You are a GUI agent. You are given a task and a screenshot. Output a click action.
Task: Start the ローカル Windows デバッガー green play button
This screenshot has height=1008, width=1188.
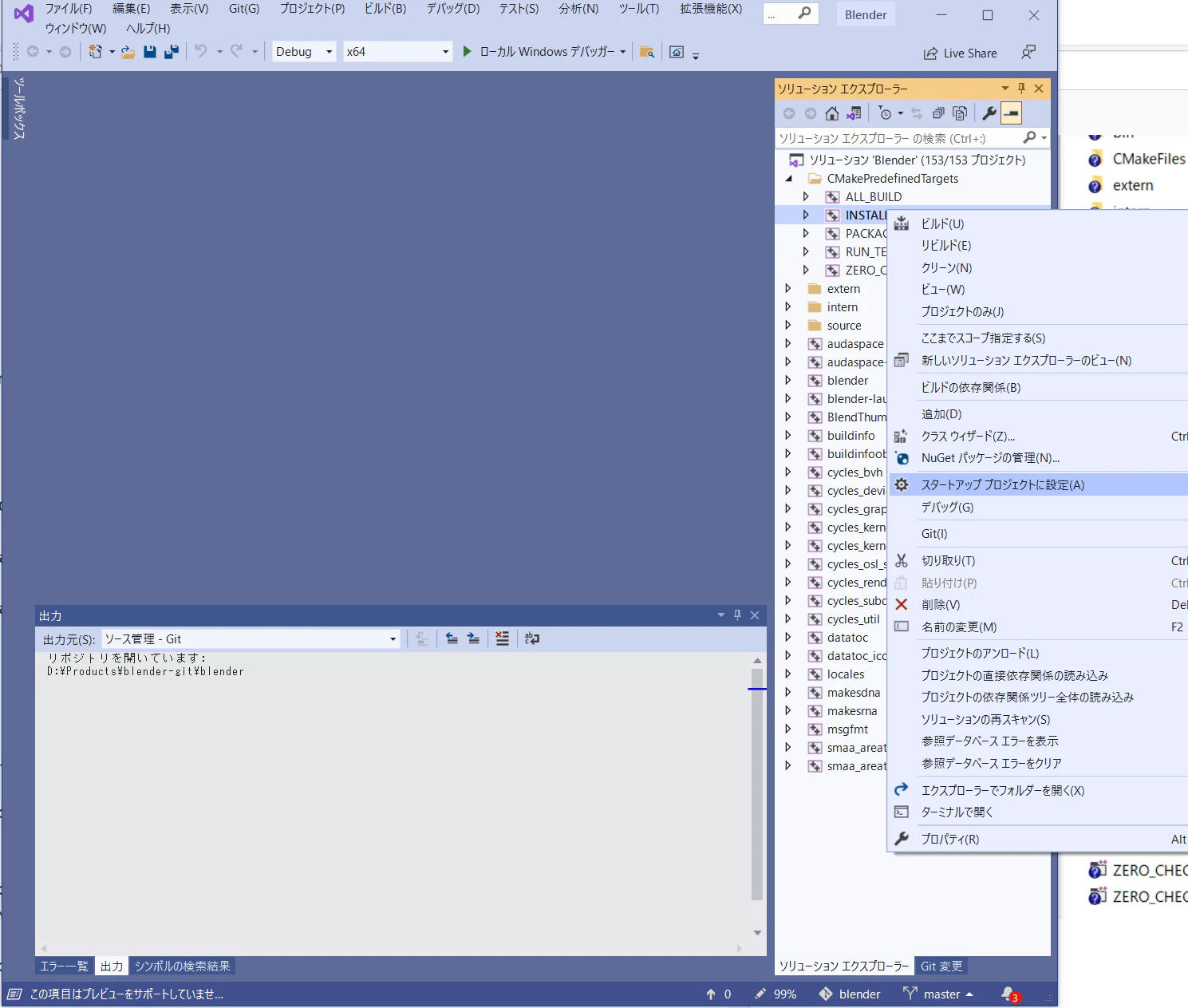pyautogui.click(x=468, y=52)
